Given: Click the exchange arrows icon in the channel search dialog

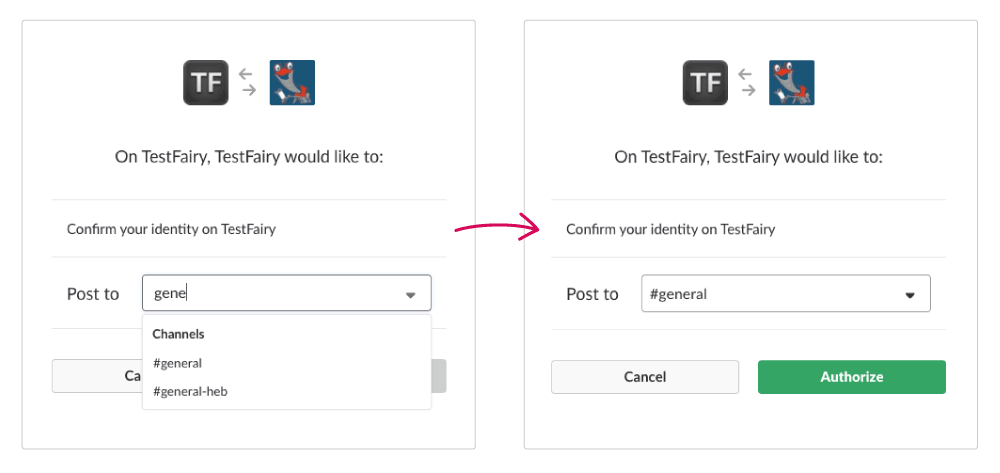Looking at the screenshot, I should tap(248, 83).
